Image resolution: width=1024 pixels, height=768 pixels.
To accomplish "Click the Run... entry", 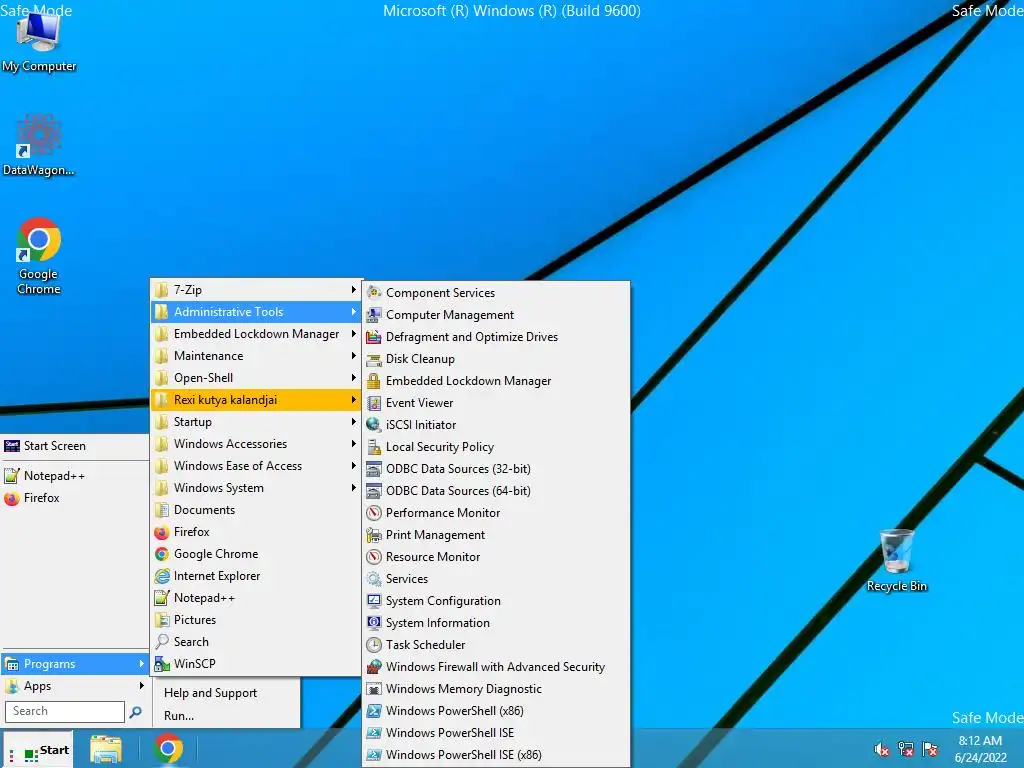I will pos(226,715).
